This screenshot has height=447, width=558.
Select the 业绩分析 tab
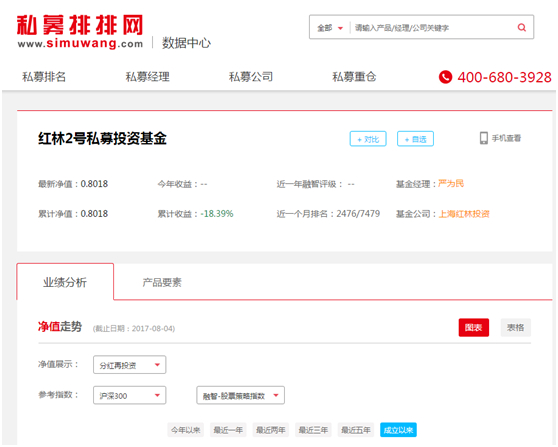pos(65,282)
